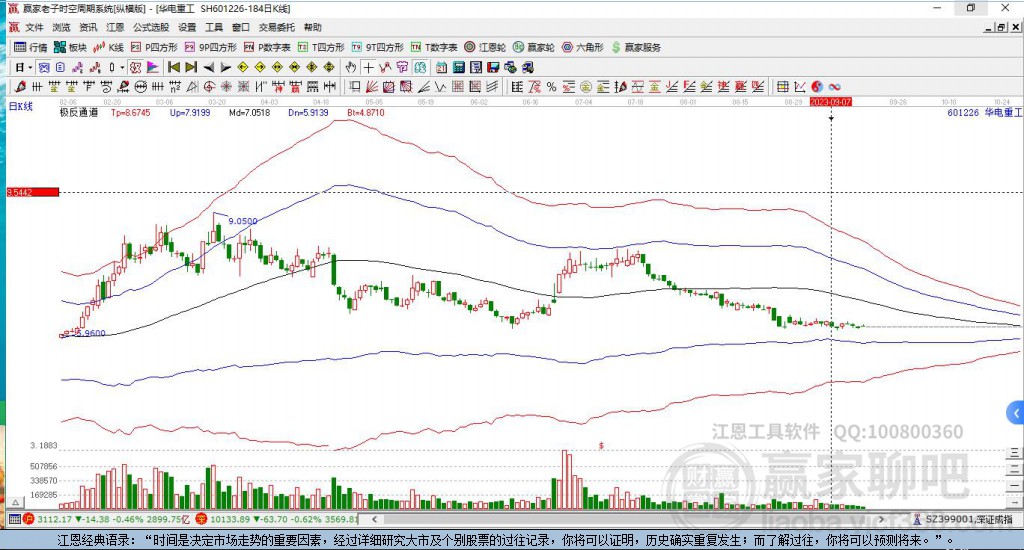Open the calculator icon
Image resolution: width=1024 pixels, height=550 pixels.
[x=458, y=67]
